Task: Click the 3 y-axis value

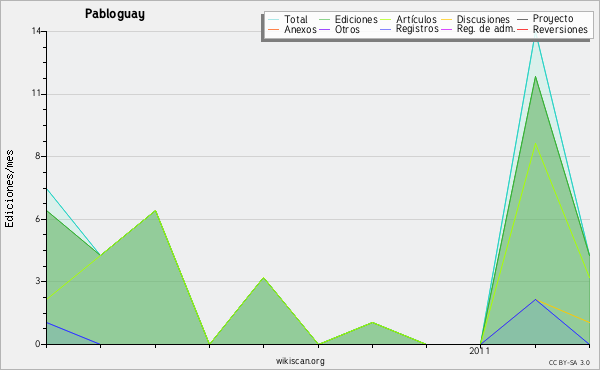Action: click(38, 281)
